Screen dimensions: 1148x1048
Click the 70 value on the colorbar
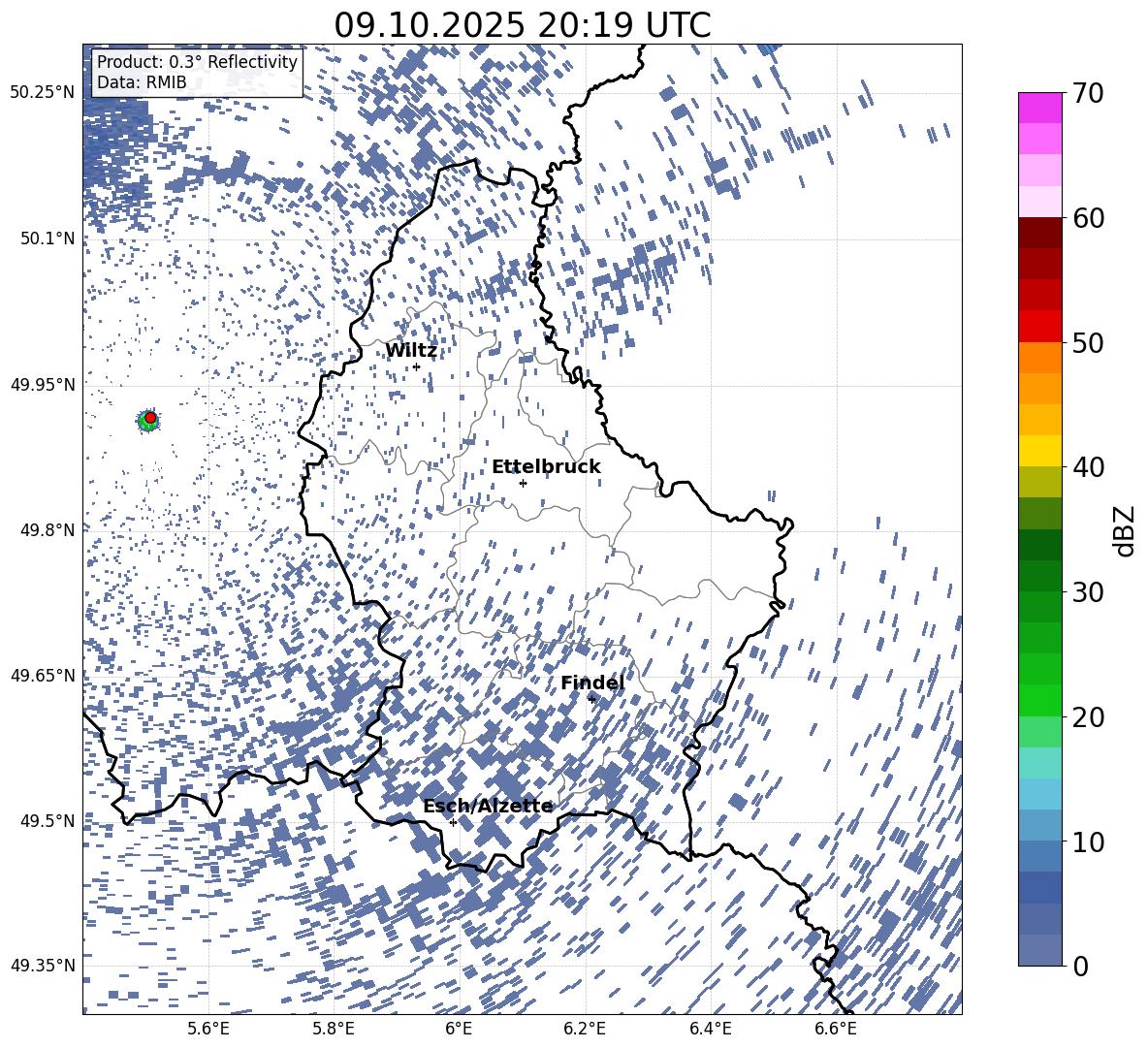[1088, 93]
